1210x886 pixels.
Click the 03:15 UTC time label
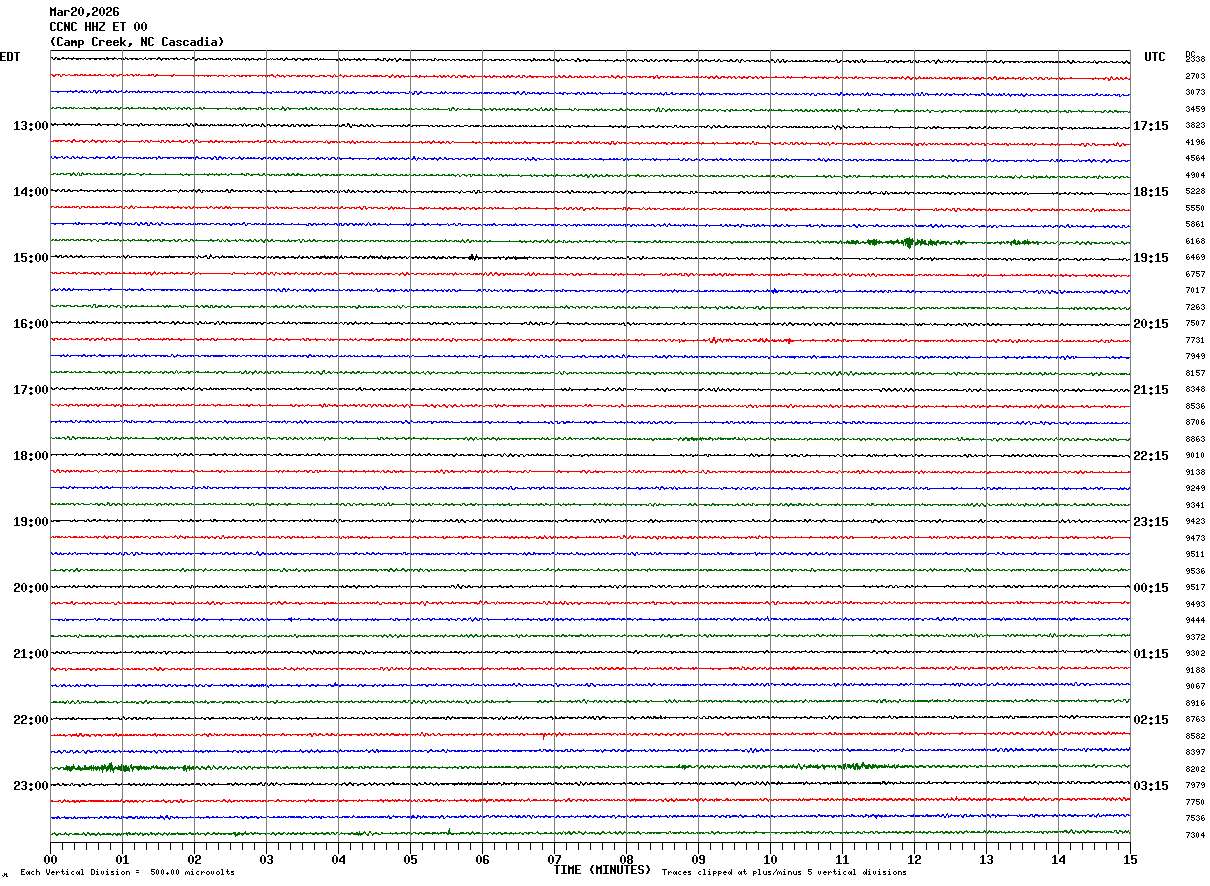[1151, 786]
